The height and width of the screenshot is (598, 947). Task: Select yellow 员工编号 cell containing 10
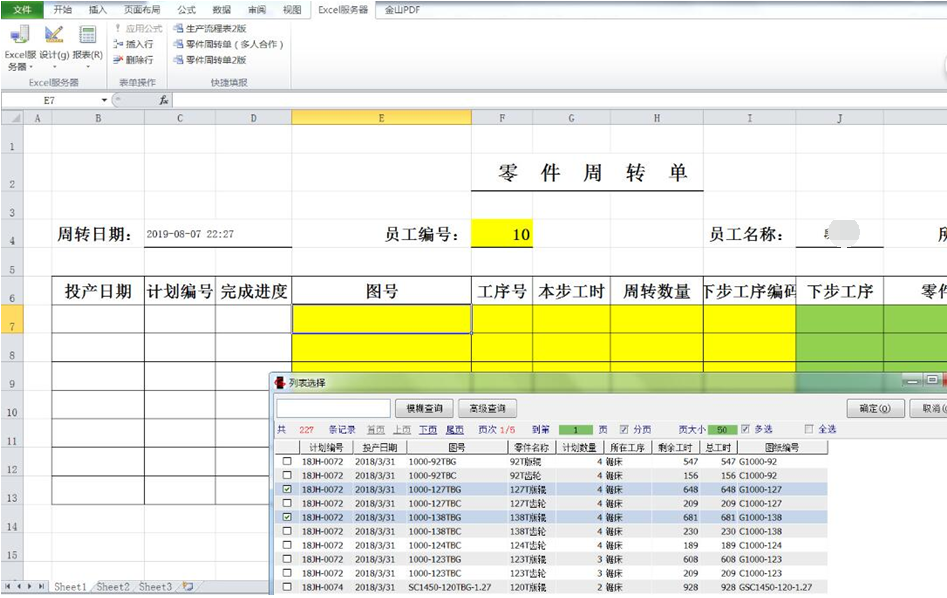(x=502, y=235)
